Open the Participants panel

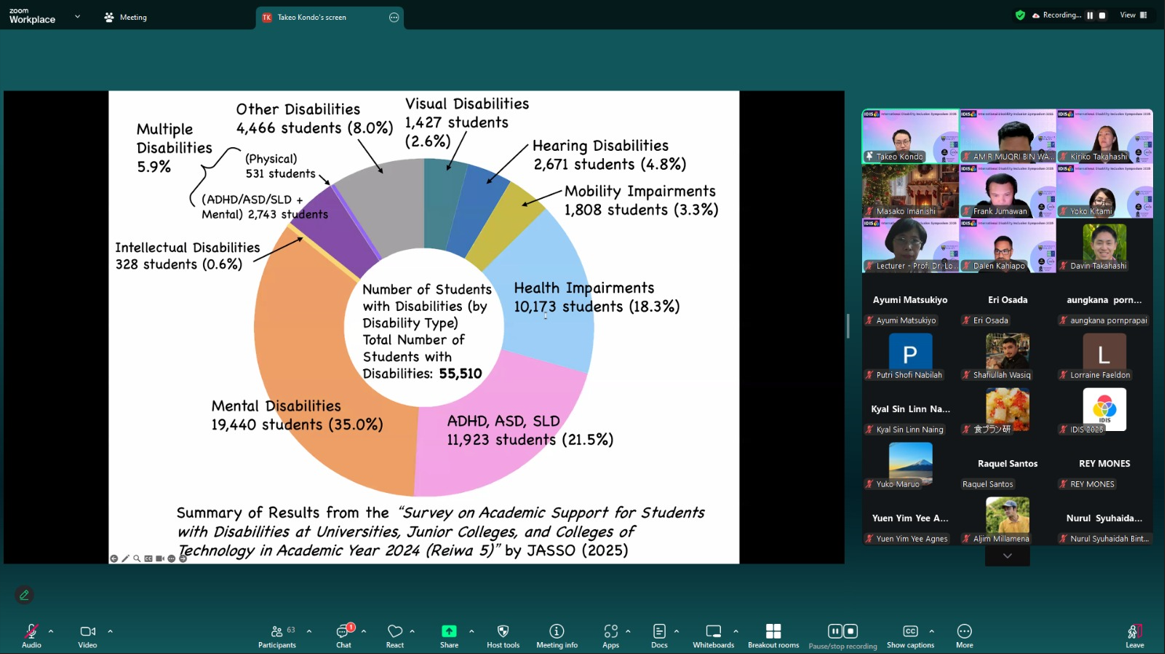[277, 634]
